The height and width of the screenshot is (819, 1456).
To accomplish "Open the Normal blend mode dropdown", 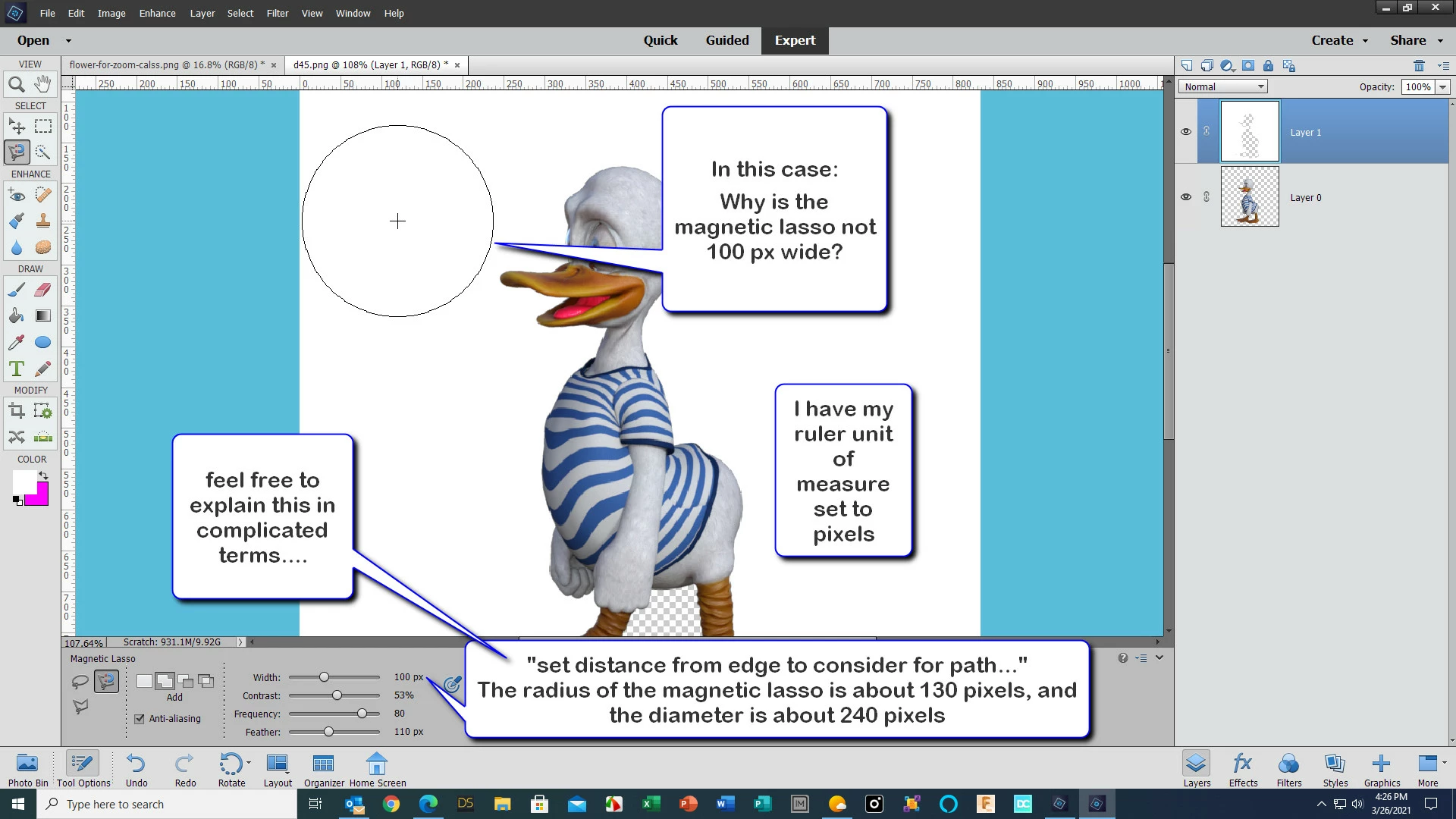I will (x=1222, y=87).
